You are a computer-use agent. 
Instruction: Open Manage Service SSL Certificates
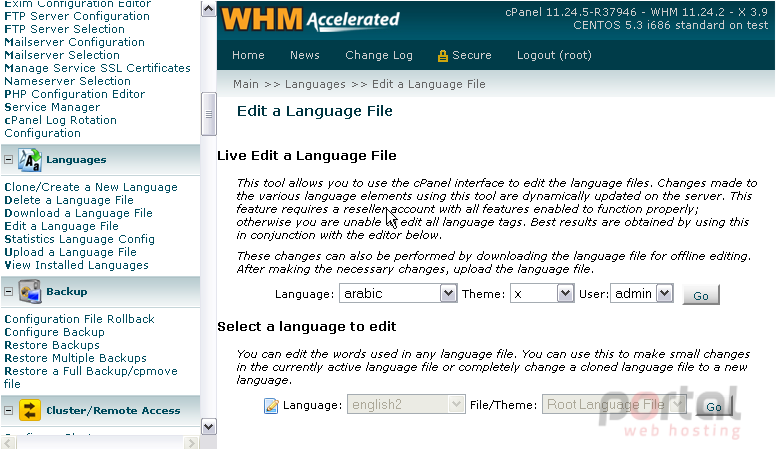tap(97, 68)
